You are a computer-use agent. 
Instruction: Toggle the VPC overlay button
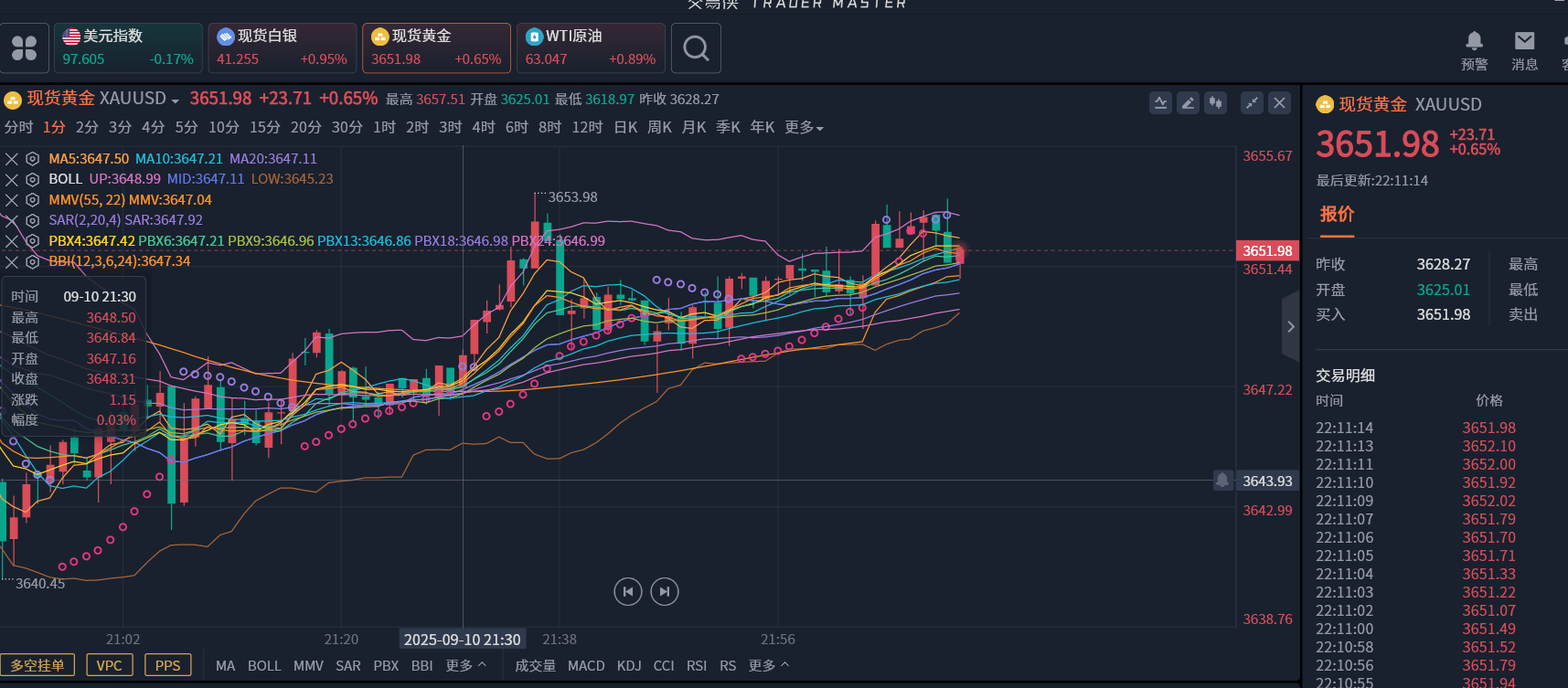(109, 665)
